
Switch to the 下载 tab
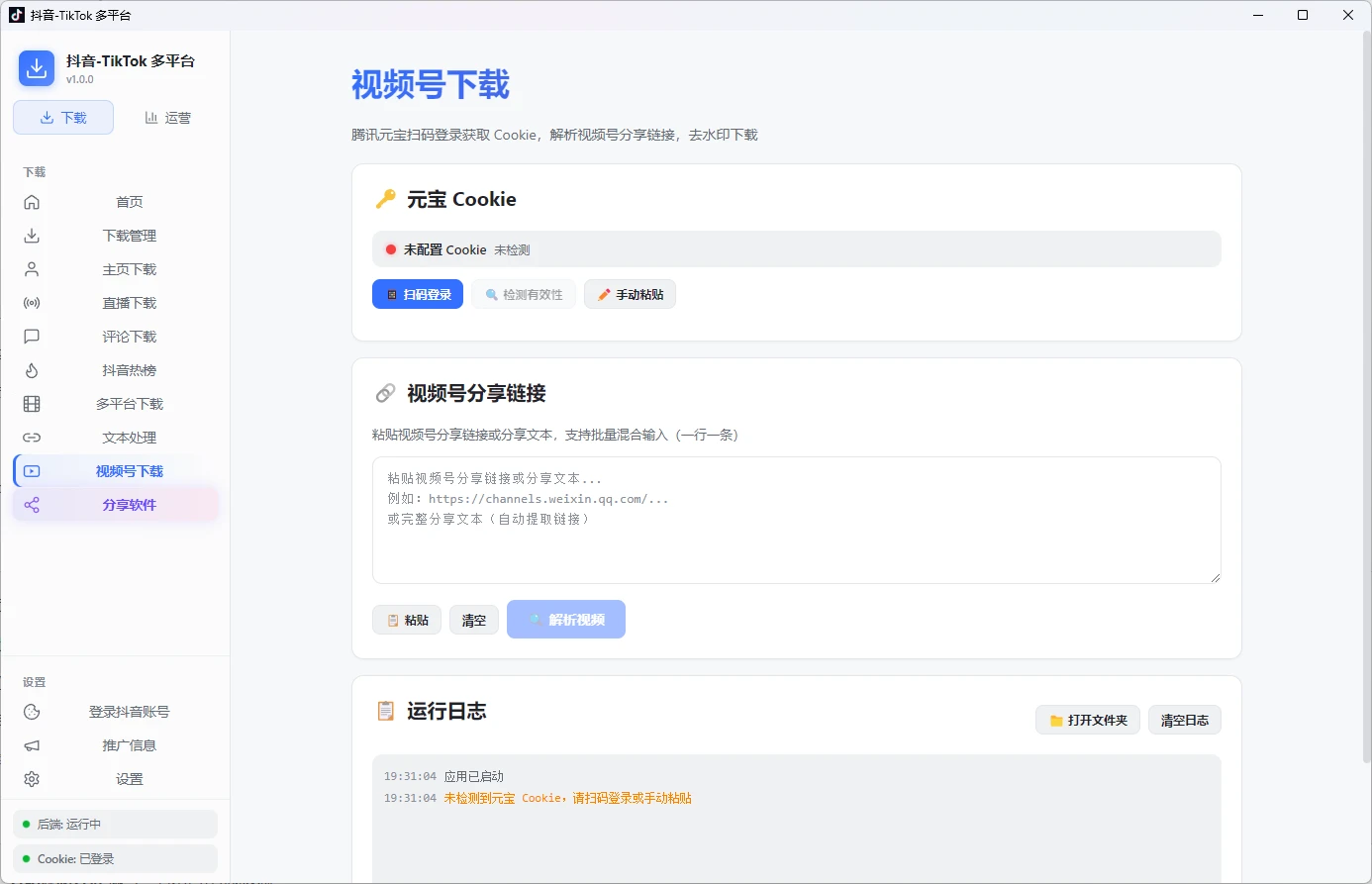tap(63, 117)
